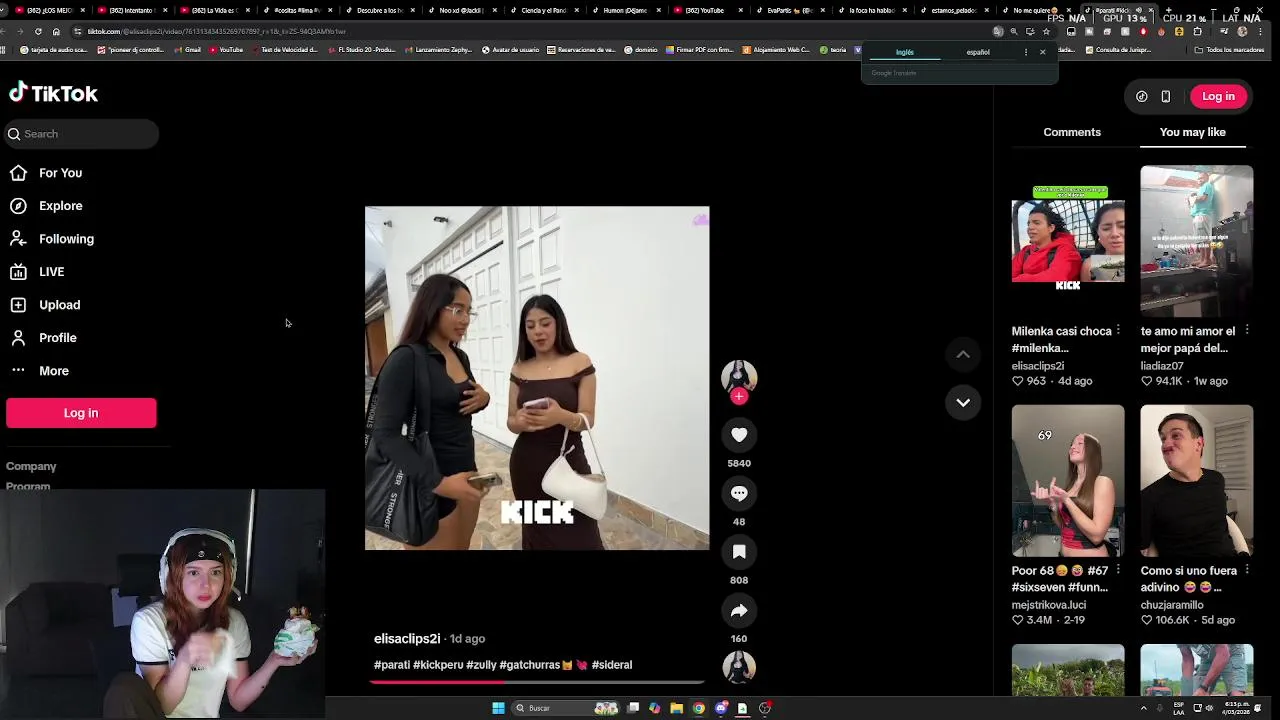Open options for Como si uno fuera adivino
The image size is (1280, 720).
[1247, 570]
